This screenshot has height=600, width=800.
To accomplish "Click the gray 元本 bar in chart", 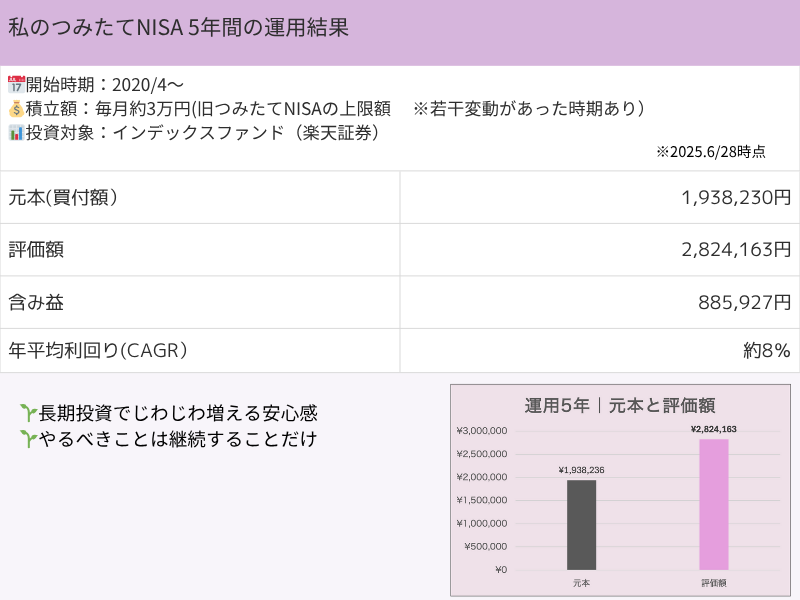I will (x=582, y=525).
